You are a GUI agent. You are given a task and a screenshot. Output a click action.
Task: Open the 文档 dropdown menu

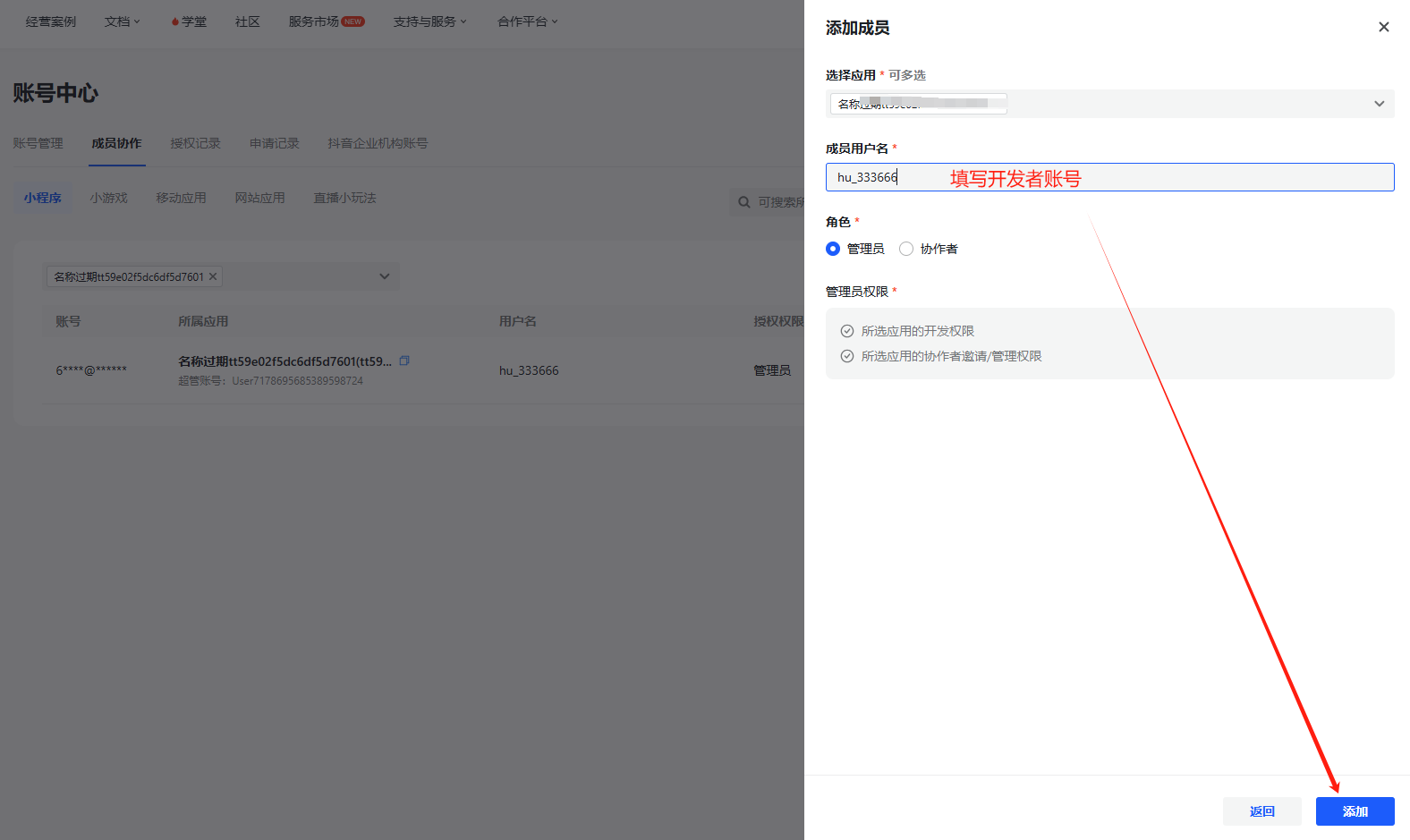(122, 21)
